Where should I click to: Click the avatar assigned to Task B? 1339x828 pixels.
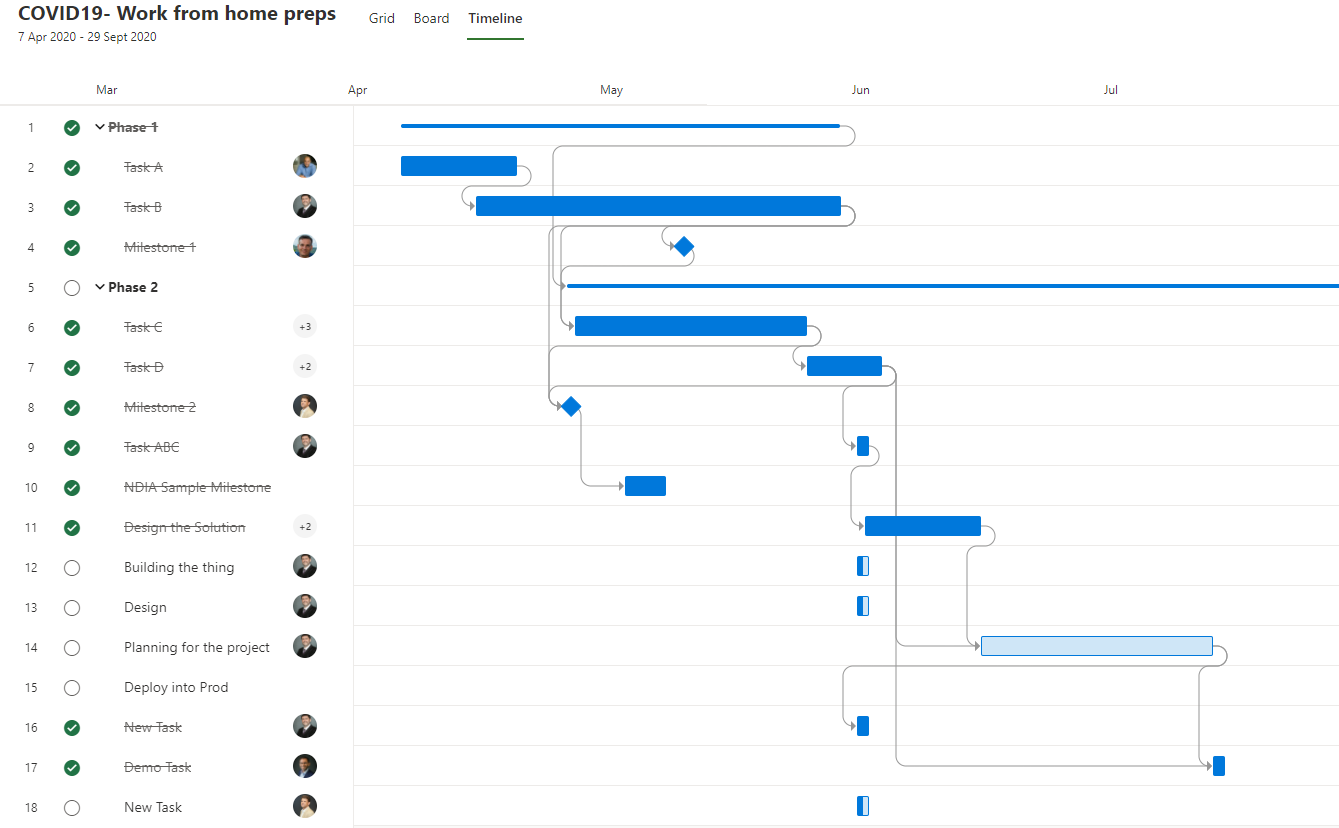tap(305, 207)
